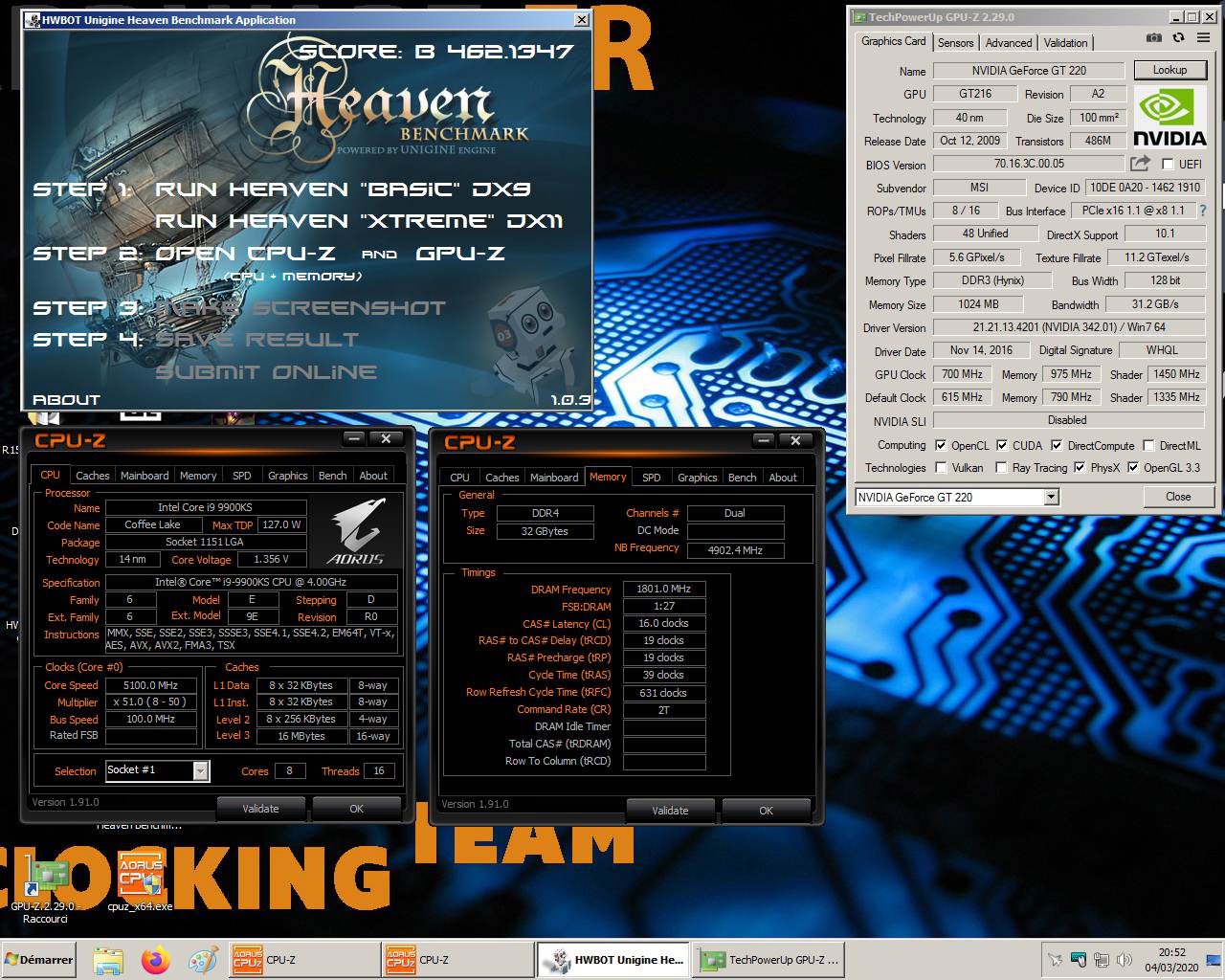Switch to TechPowerUp GPU-Z taskbar button

(x=768, y=960)
